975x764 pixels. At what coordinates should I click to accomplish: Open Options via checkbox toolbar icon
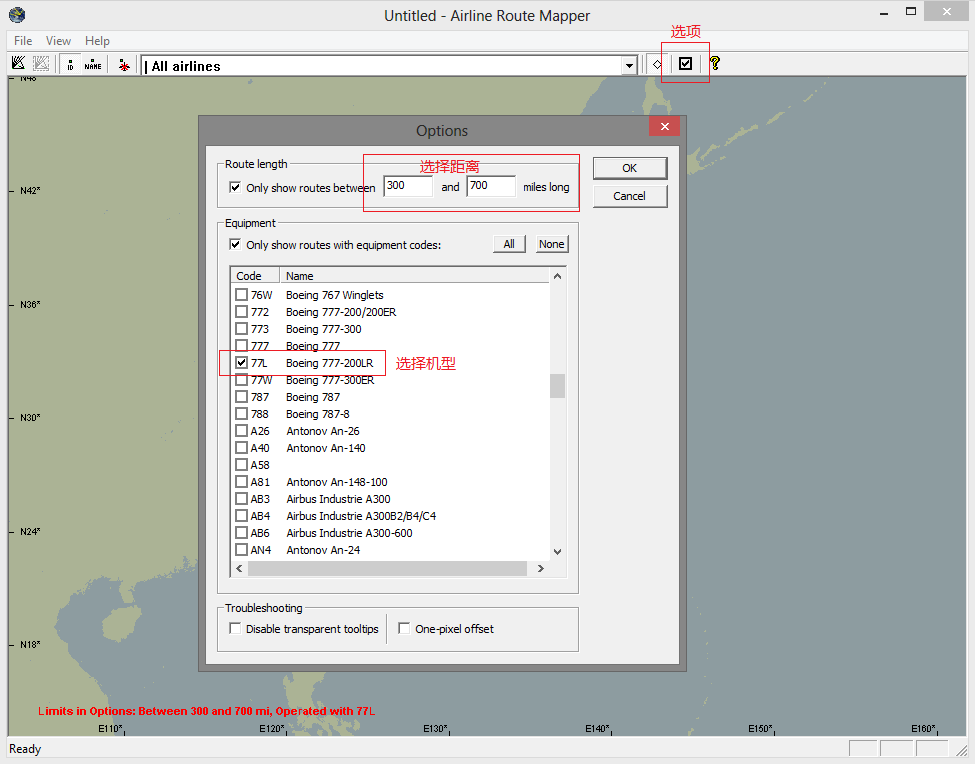click(685, 63)
